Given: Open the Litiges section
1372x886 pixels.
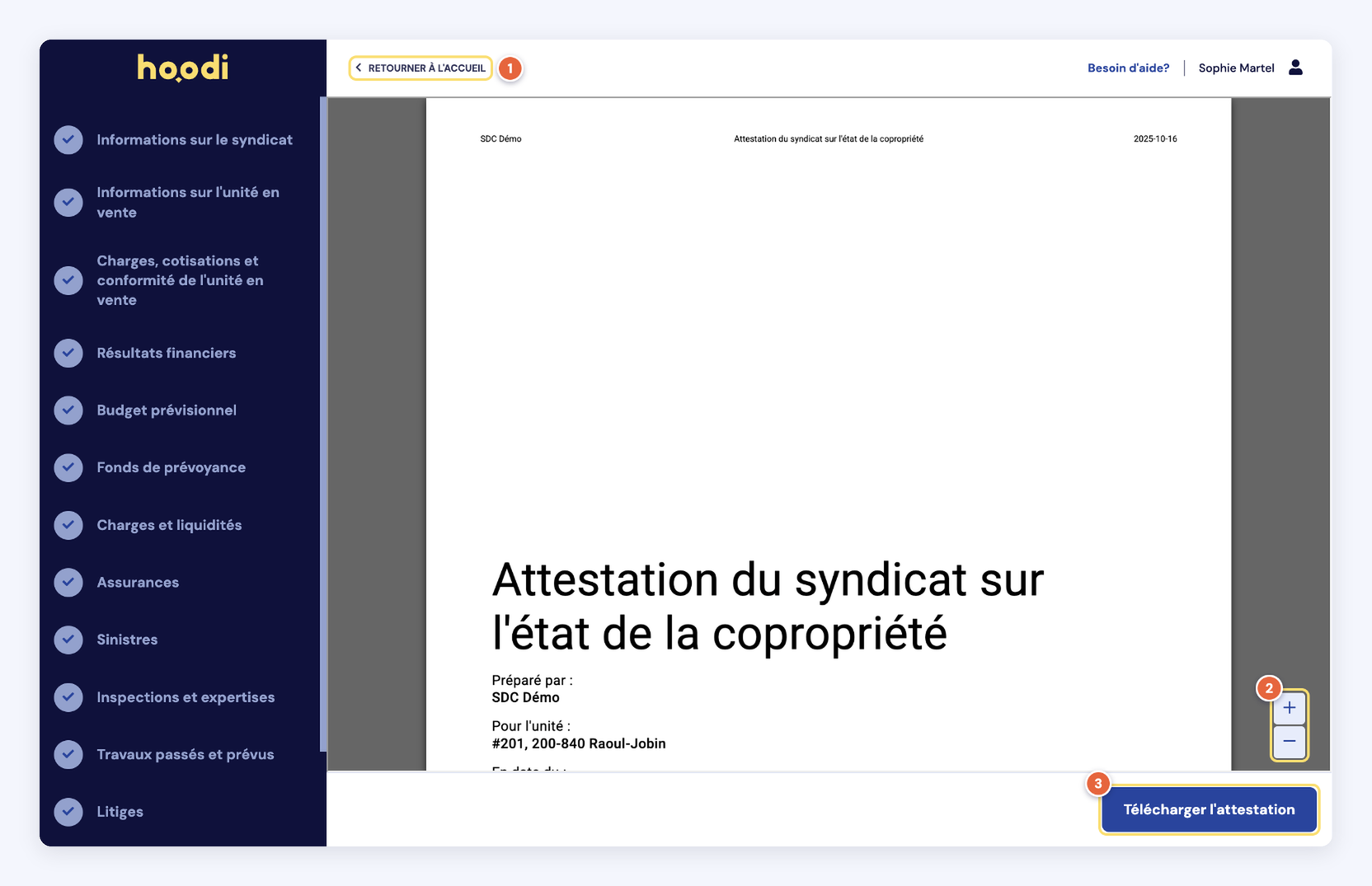Looking at the screenshot, I should (x=120, y=812).
